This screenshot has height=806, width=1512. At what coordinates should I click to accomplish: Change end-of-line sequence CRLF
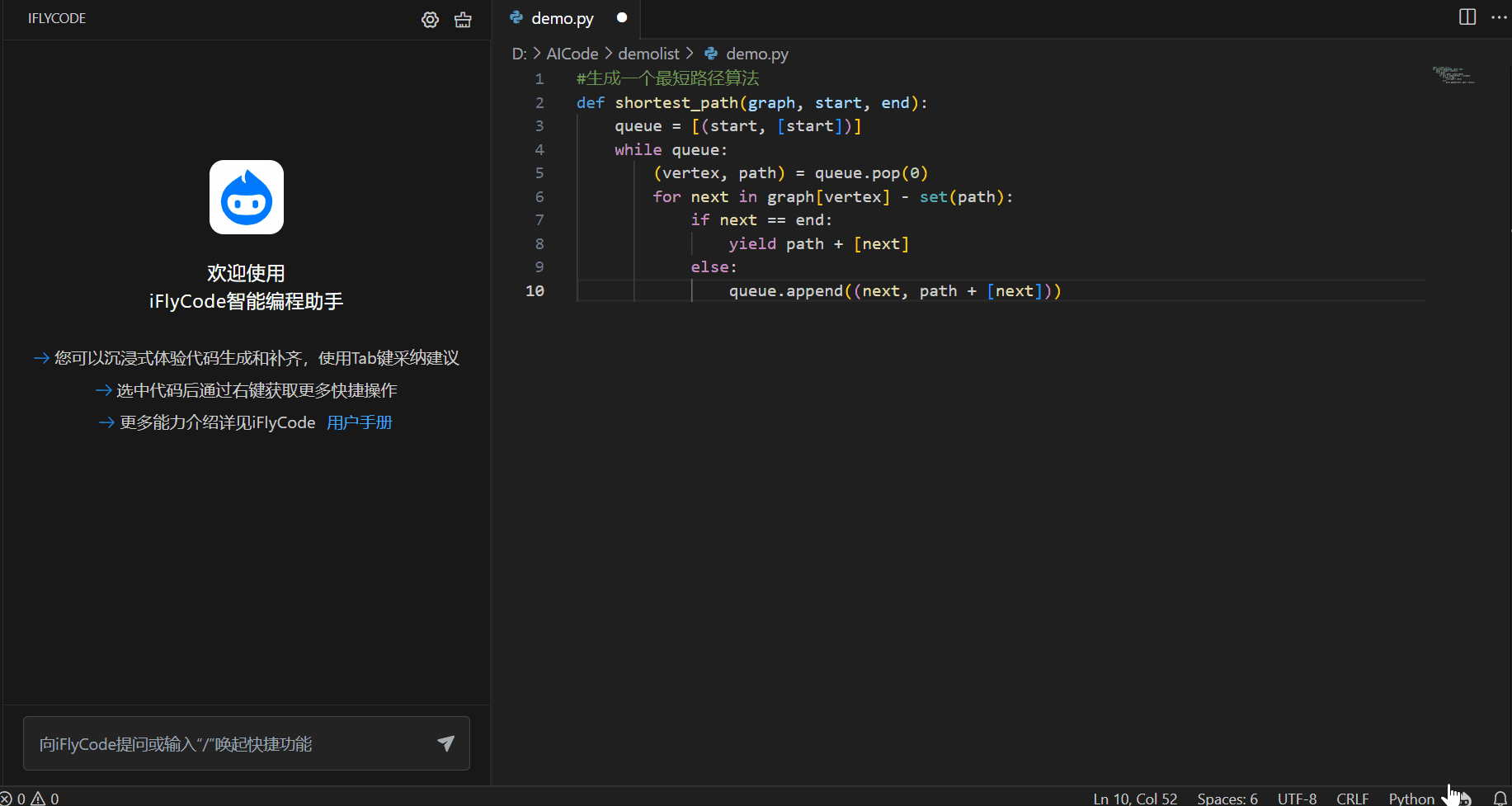(x=1353, y=799)
